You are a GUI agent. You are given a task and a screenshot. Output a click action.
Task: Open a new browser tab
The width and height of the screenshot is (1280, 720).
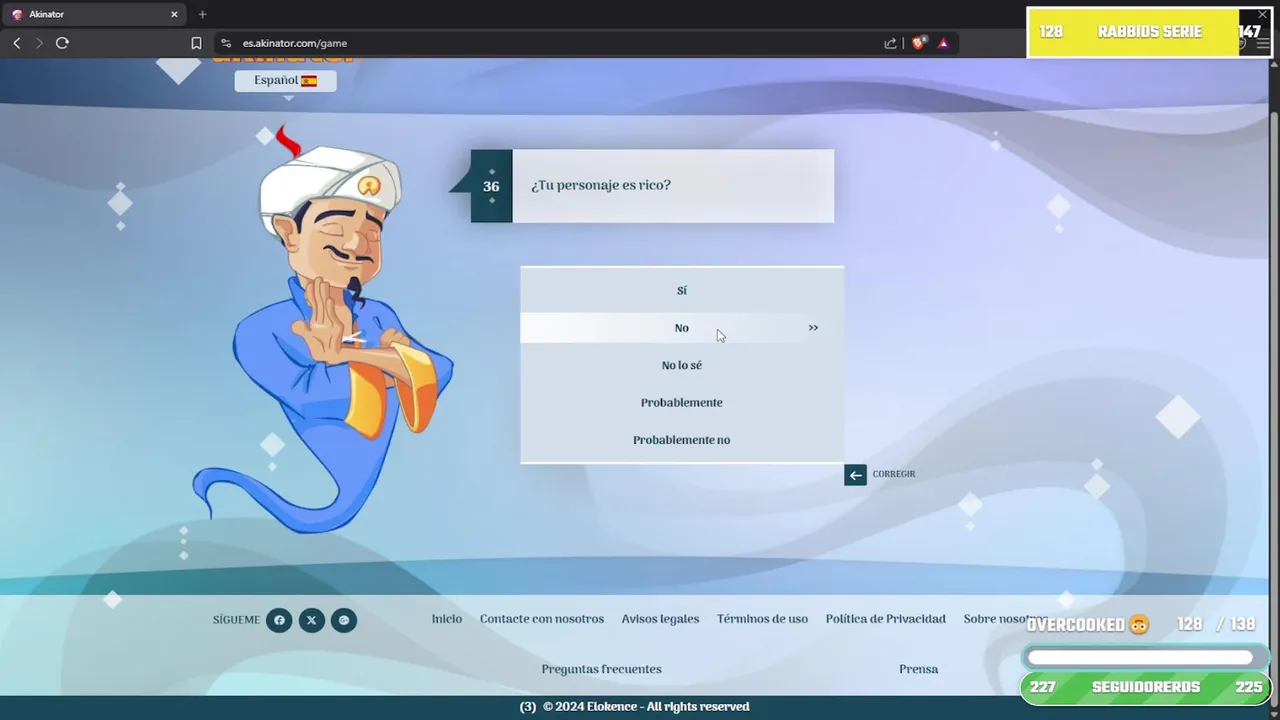click(x=202, y=14)
